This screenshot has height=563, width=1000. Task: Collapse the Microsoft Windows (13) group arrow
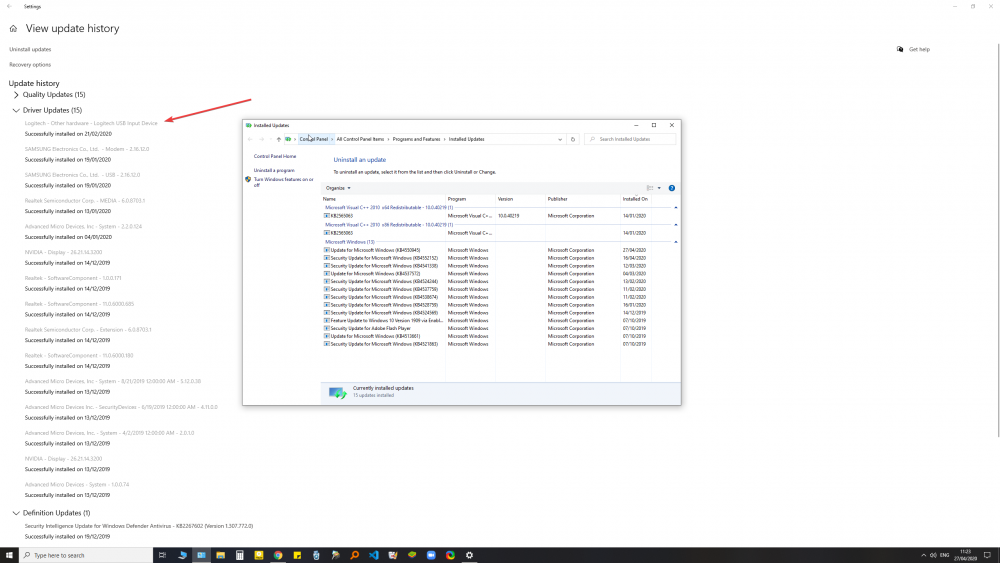675,242
